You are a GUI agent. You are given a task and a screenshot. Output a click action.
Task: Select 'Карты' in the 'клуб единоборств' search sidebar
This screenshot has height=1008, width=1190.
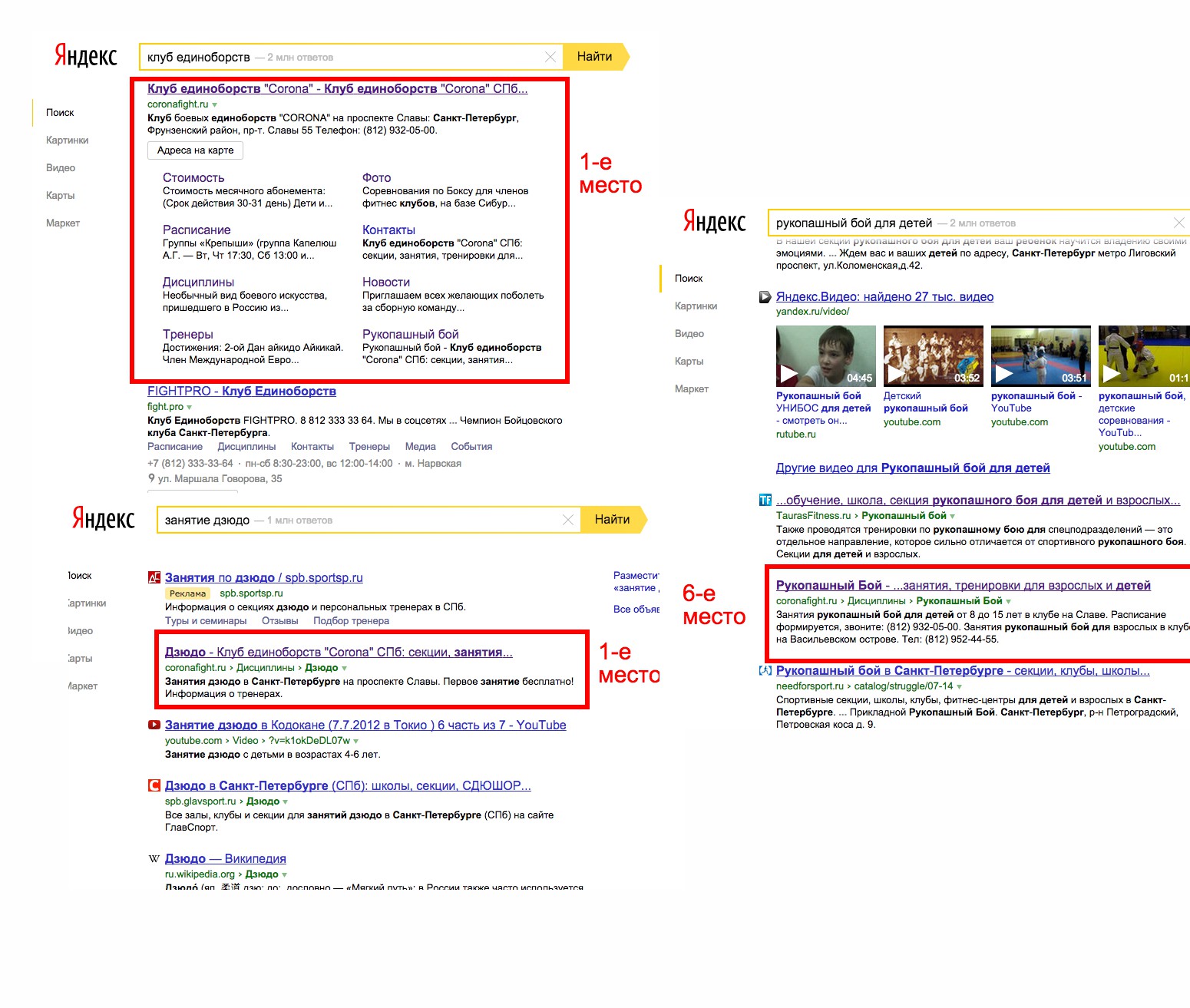(x=61, y=196)
